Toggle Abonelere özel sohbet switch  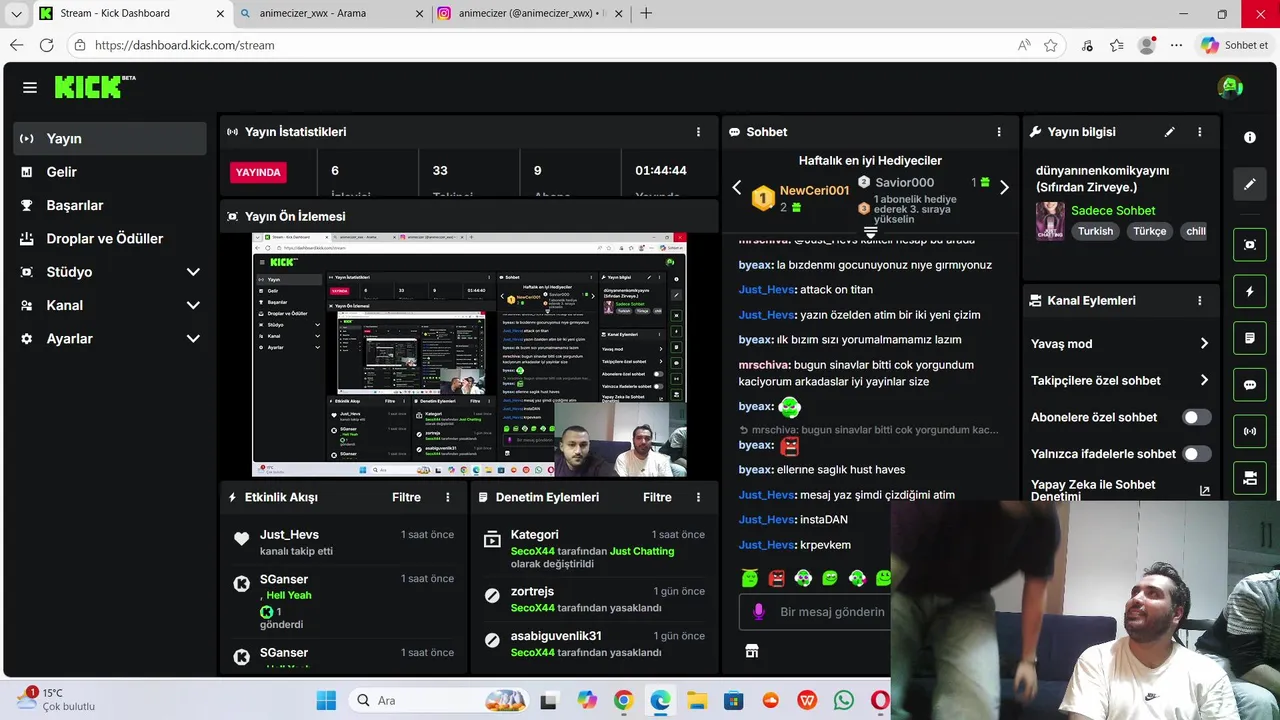(x=1197, y=417)
